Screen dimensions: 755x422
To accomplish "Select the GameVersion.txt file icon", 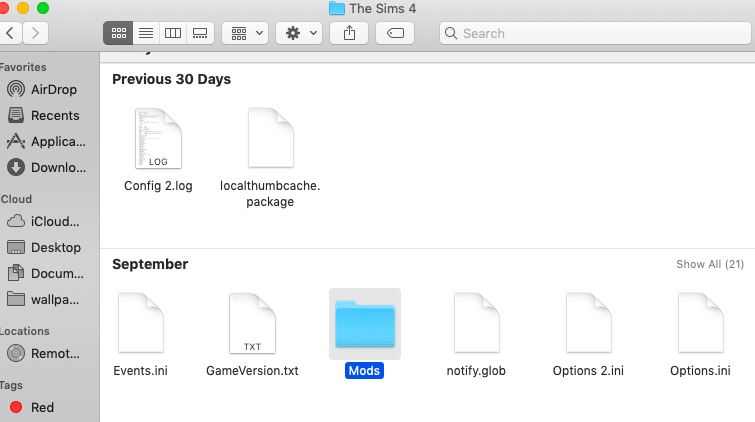I will click(x=252, y=323).
